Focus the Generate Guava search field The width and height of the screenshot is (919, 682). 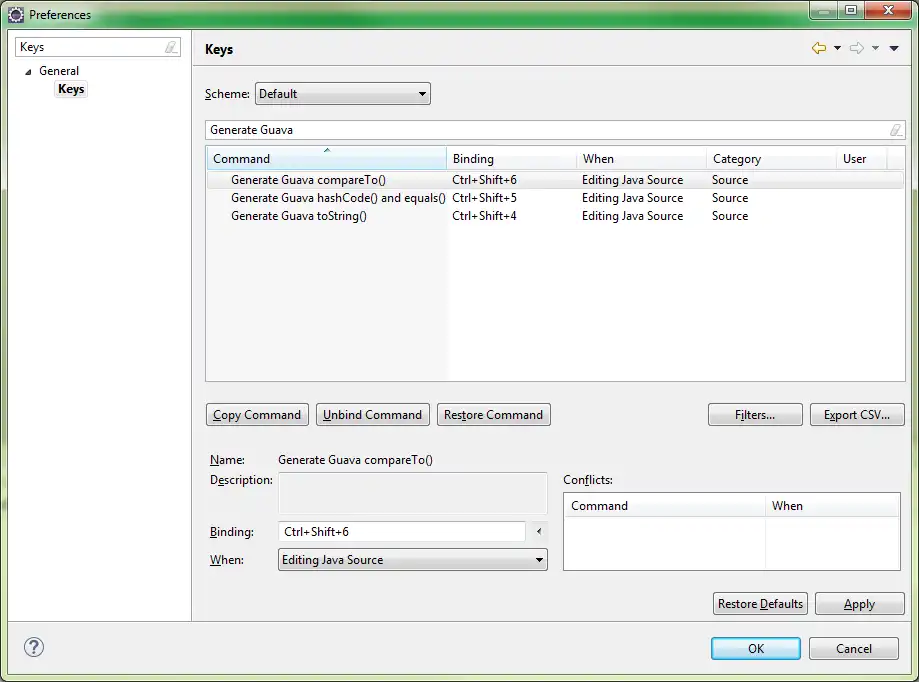tap(555, 130)
